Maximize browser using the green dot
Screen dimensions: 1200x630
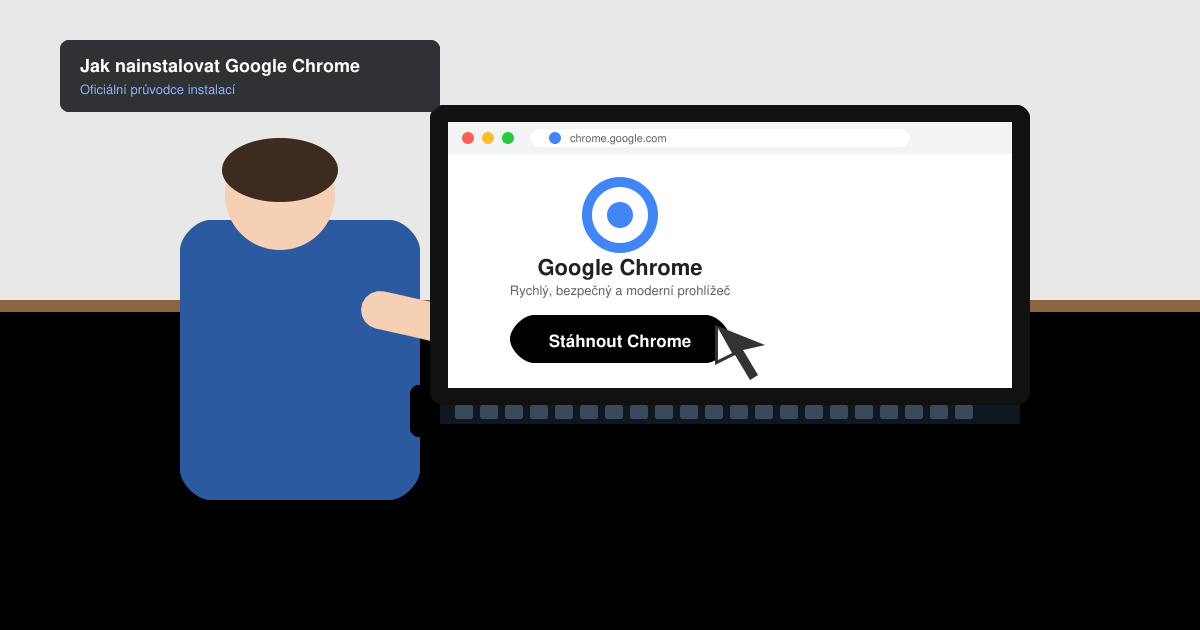pyautogui.click(x=508, y=138)
